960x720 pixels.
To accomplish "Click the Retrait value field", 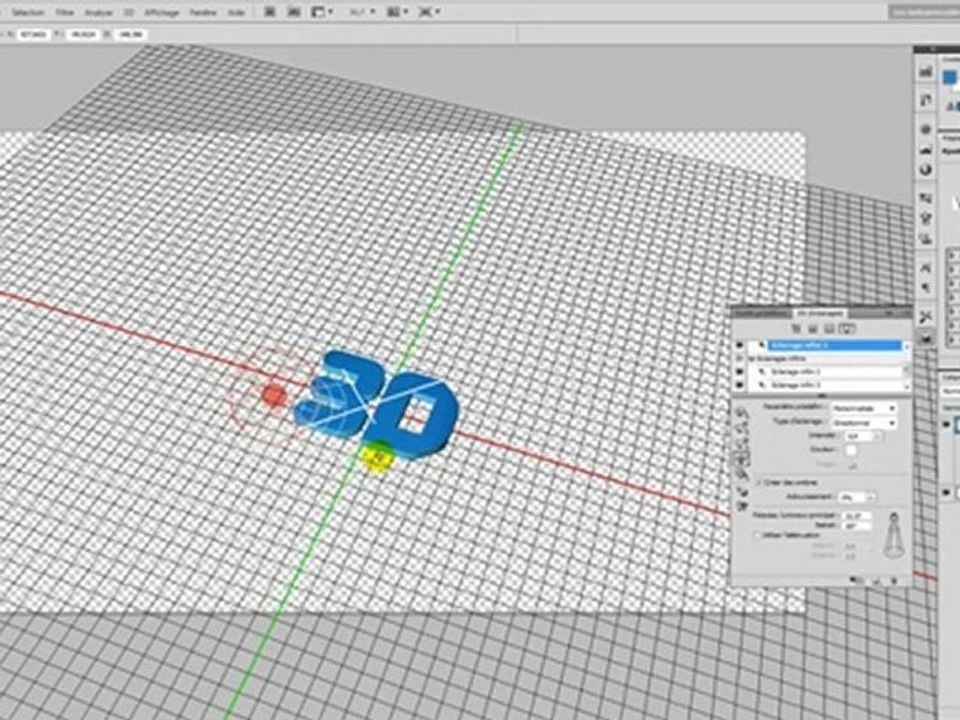I will click(x=857, y=526).
